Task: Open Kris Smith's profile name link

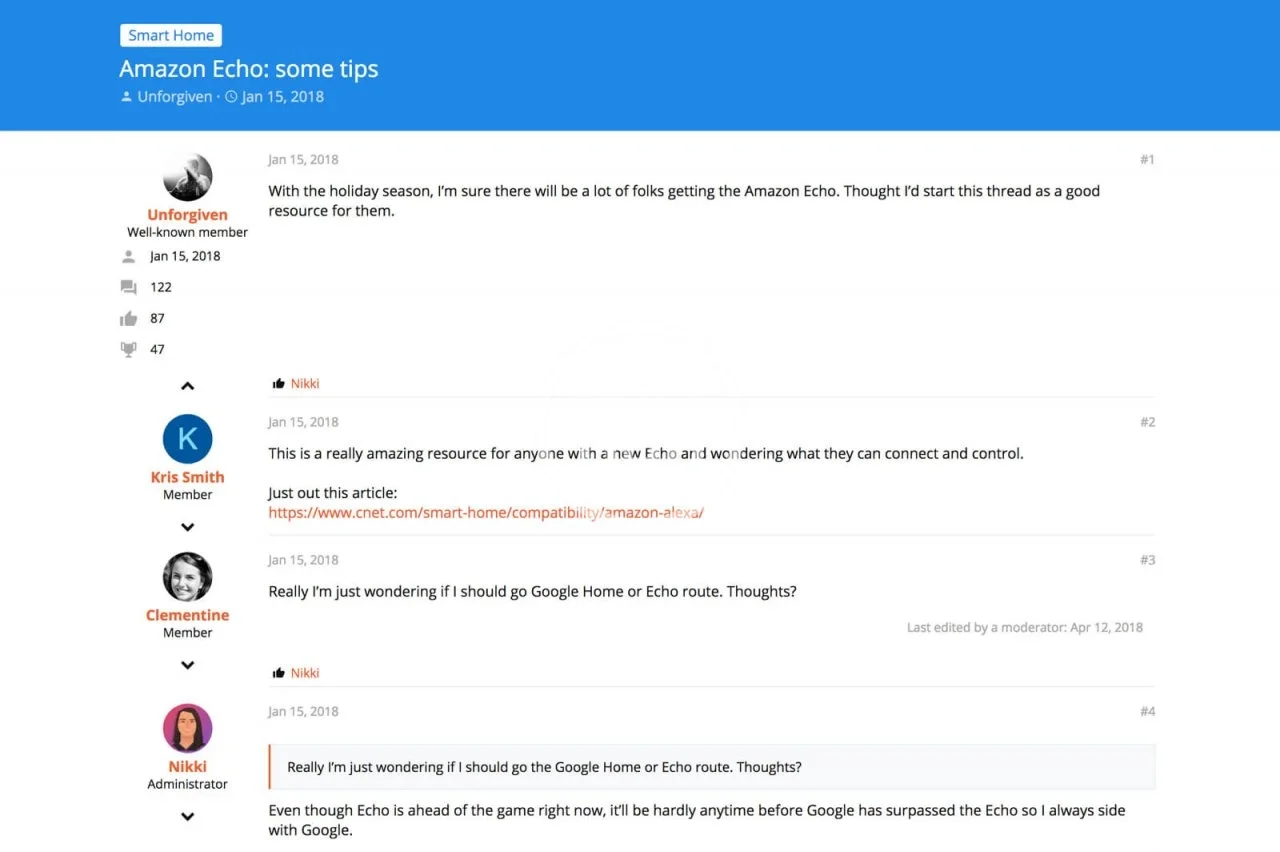Action: tap(187, 477)
